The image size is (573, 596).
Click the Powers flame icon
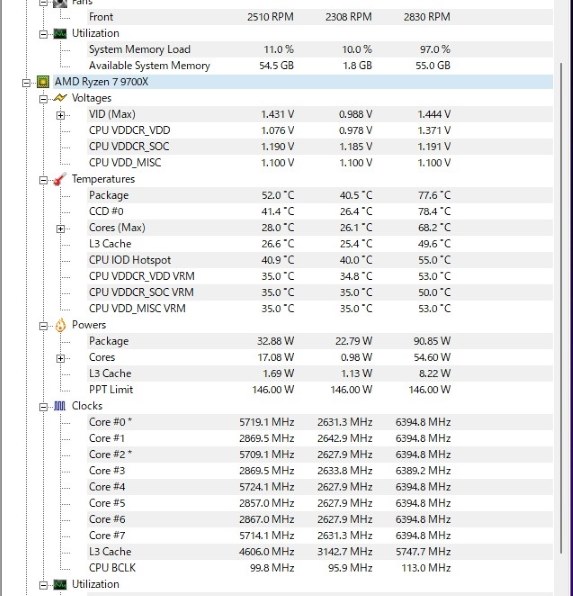tap(60, 325)
